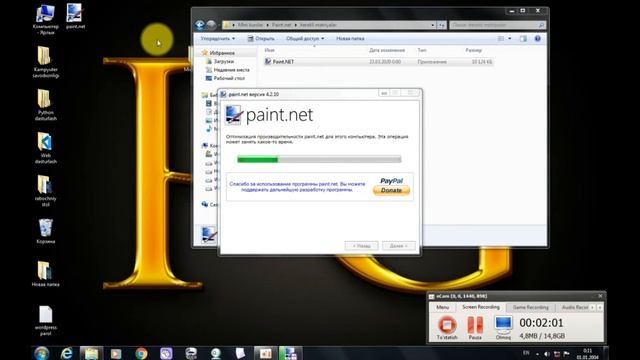Image resolution: width=640 pixels, height=360 pixels.
Task: Click Открыть in the Explorer toolbar
Action: (261, 38)
